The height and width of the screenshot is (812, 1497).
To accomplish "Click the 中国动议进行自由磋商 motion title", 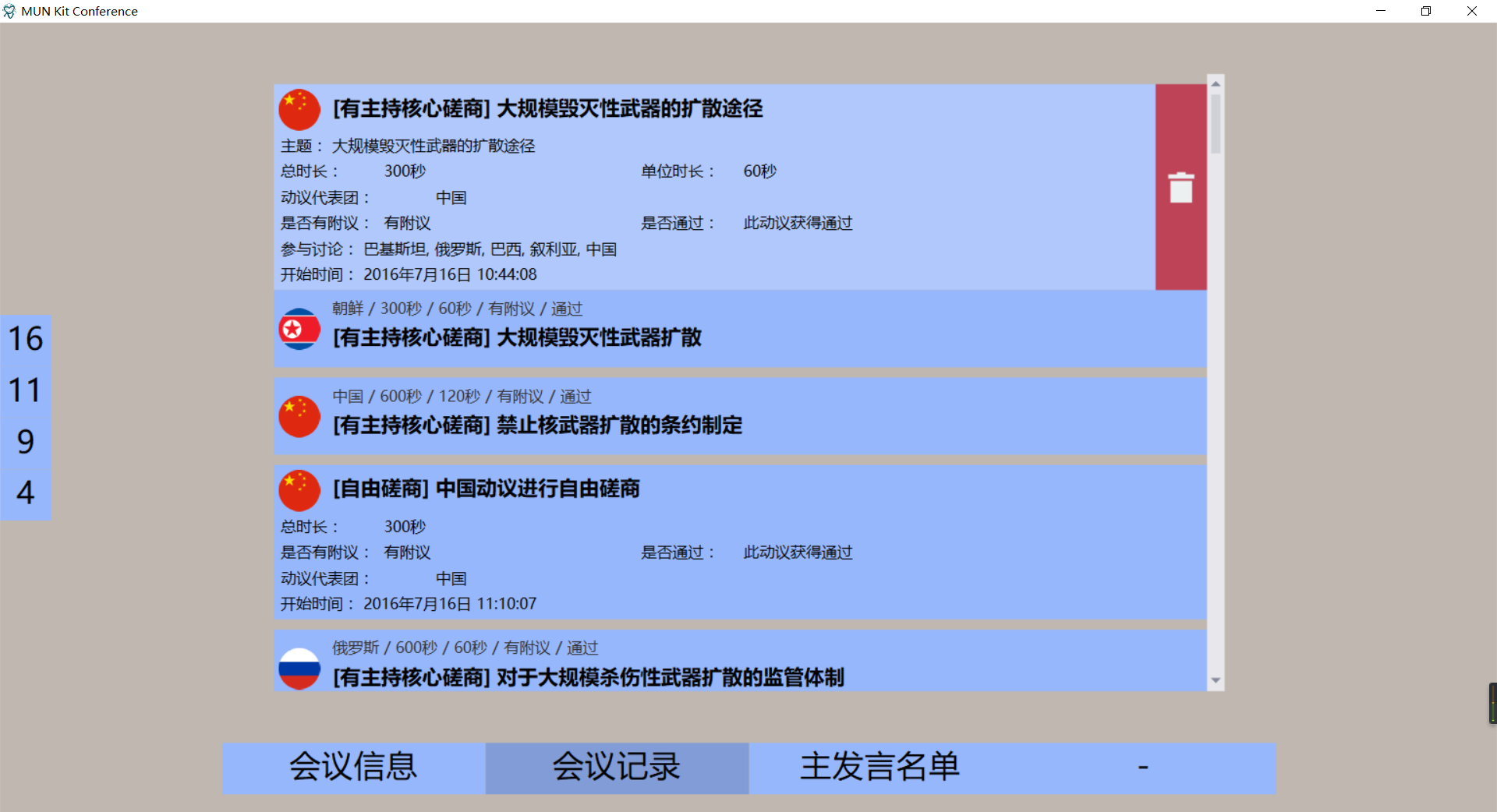I will (487, 489).
